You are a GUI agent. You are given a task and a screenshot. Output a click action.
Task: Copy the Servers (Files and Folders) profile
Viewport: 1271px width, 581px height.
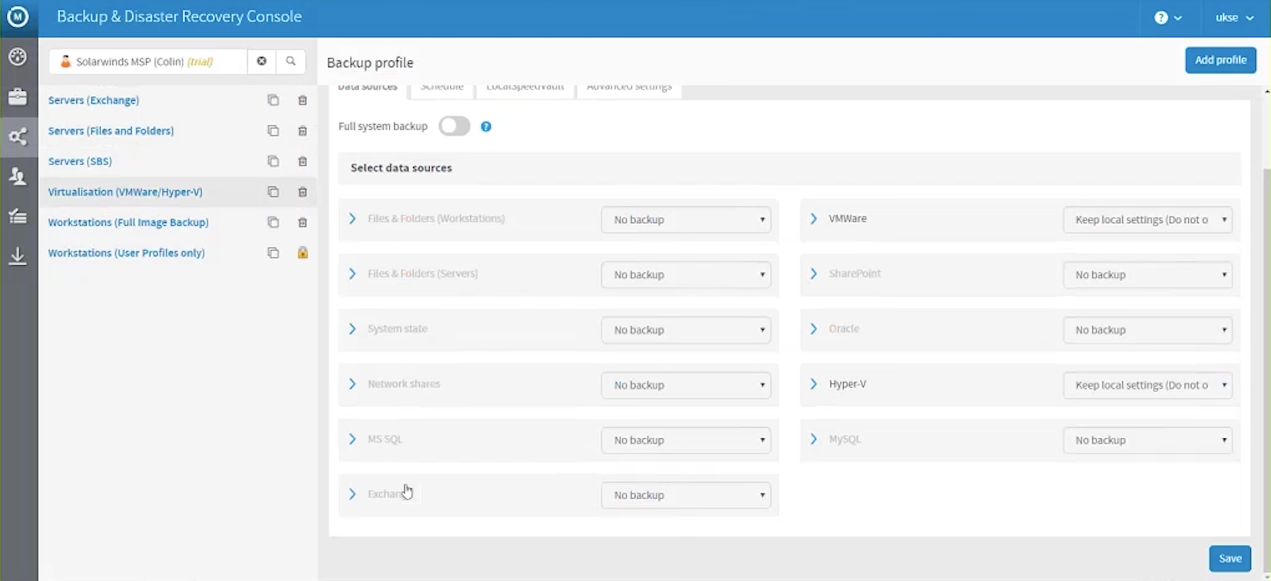pyautogui.click(x=273, y=131)
